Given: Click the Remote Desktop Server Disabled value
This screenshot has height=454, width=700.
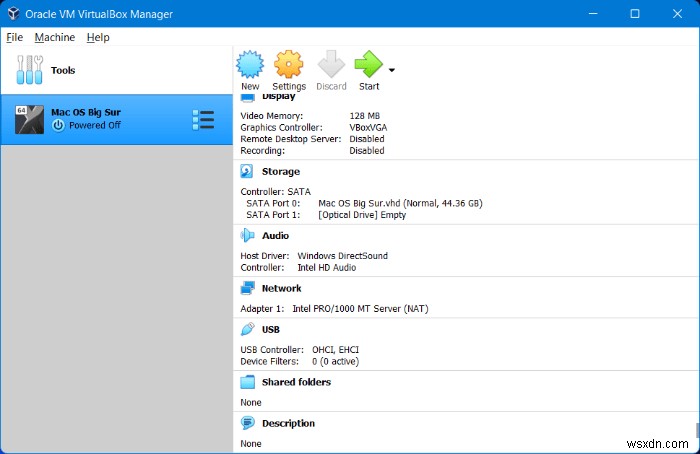Looking at the screenshot, I should click(x=367, y=139).
